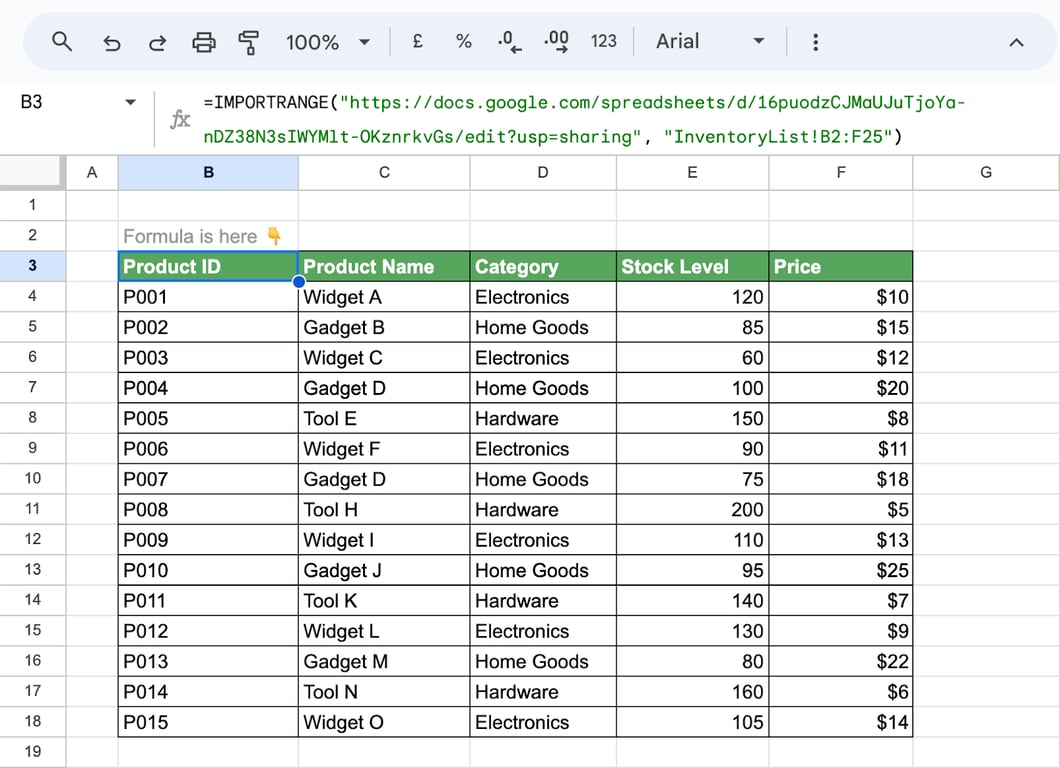Screen dimensions: 1060x768
Task: Select the whole sheet via the corner box
Action: click(32, 172)
